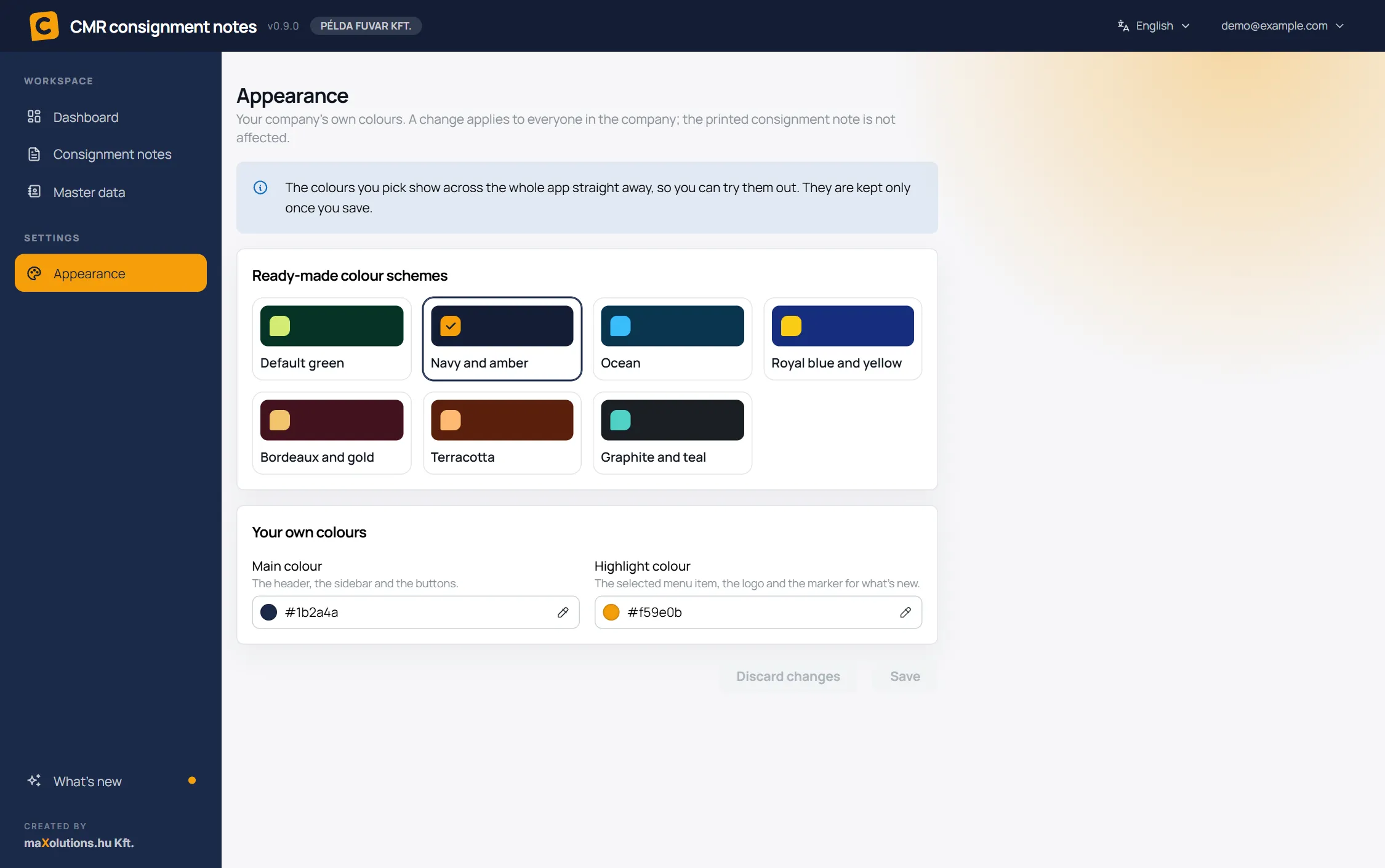Image resolution: width=1385 pixels, height=868 pixels.
Task: Click the info icon in the blue notice
Action: click(260, 187)
